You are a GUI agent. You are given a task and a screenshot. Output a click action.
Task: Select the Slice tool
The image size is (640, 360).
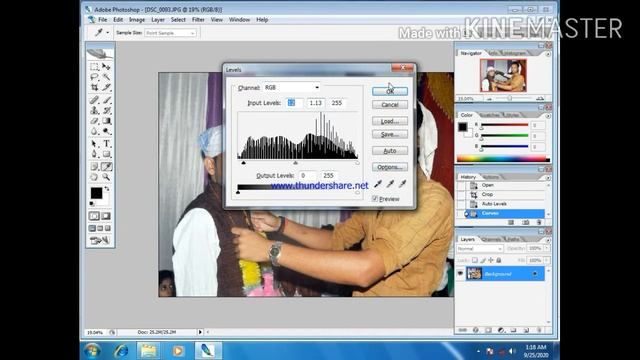point(106,87)
